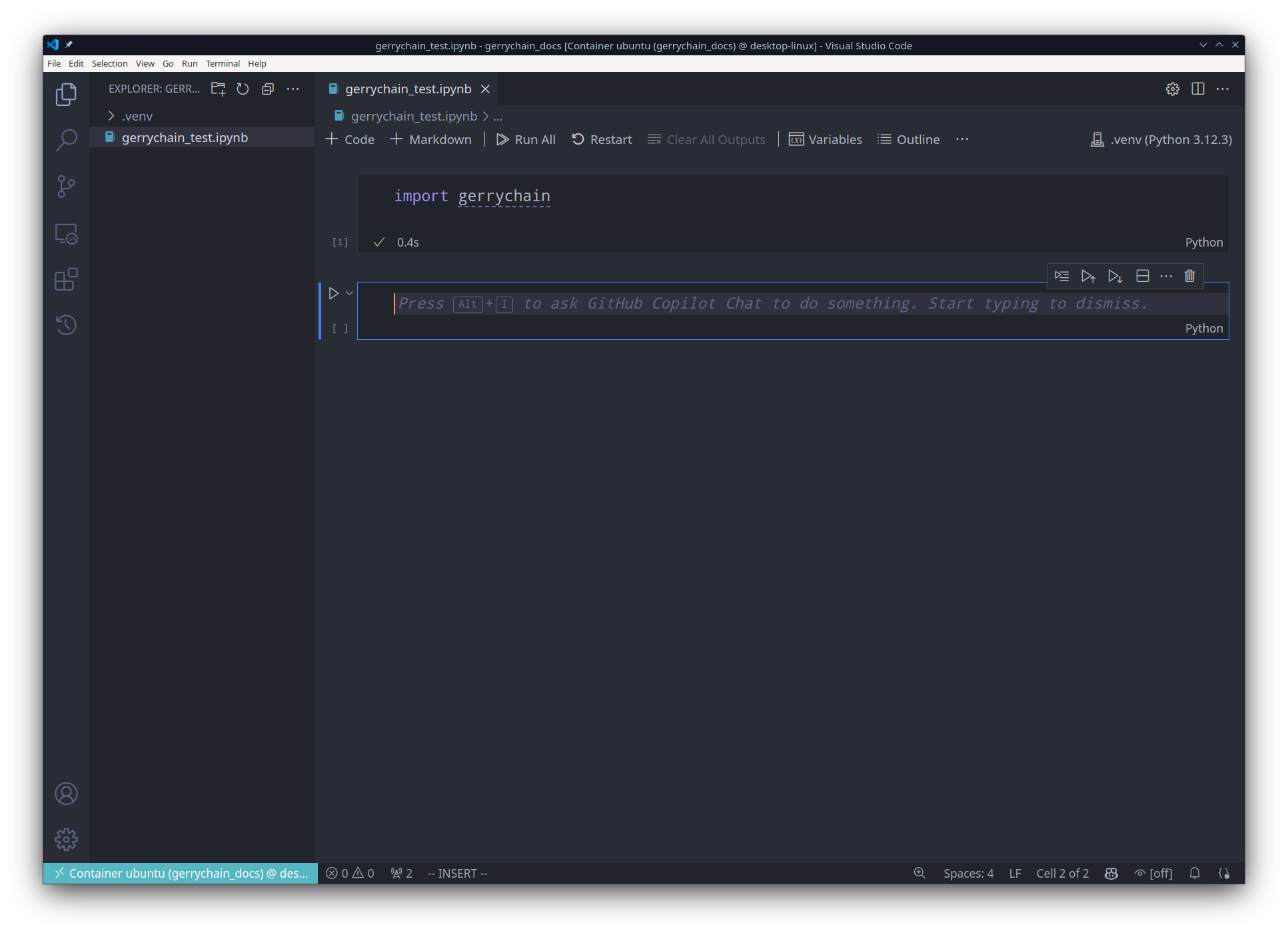
Task: Click the Clear All Outputs button
Action: point(705,139)
